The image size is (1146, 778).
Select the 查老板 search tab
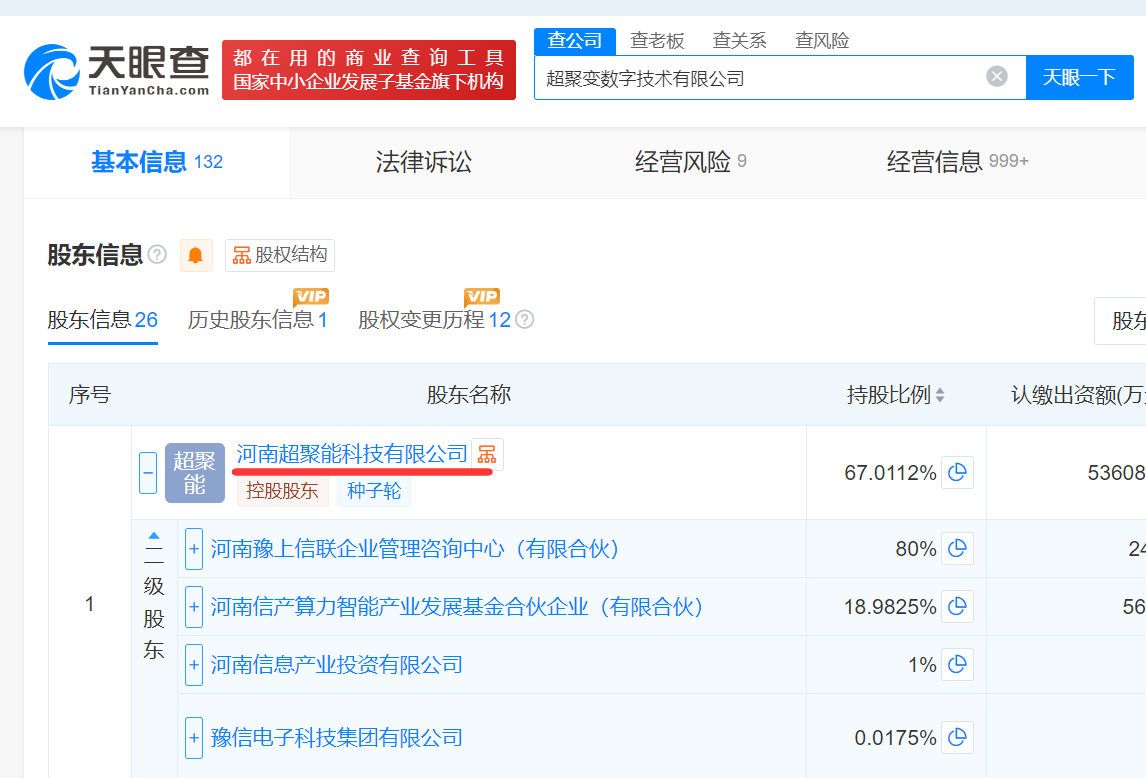click(657, 41)
